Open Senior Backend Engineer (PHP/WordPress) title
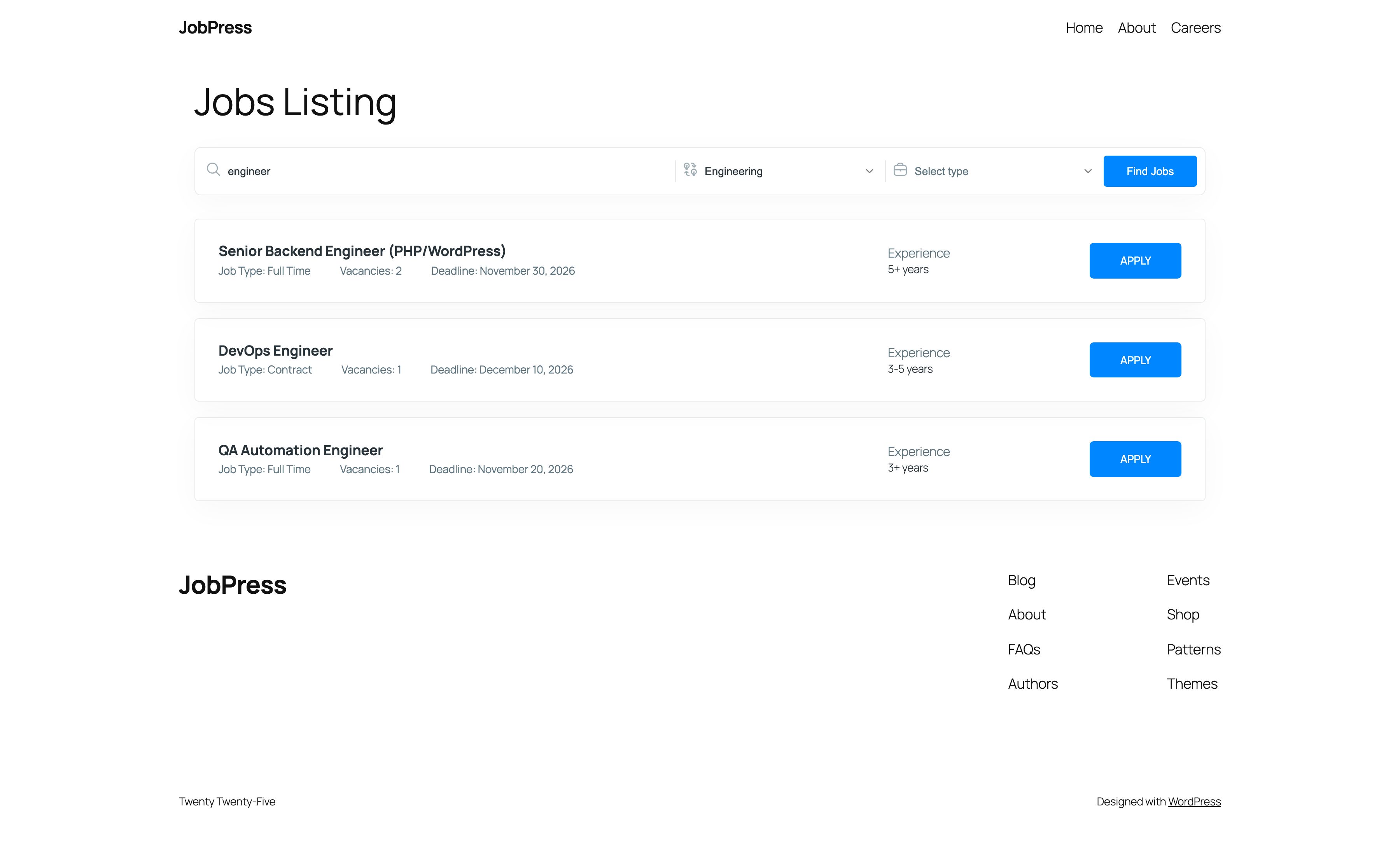 pos(362,251)
